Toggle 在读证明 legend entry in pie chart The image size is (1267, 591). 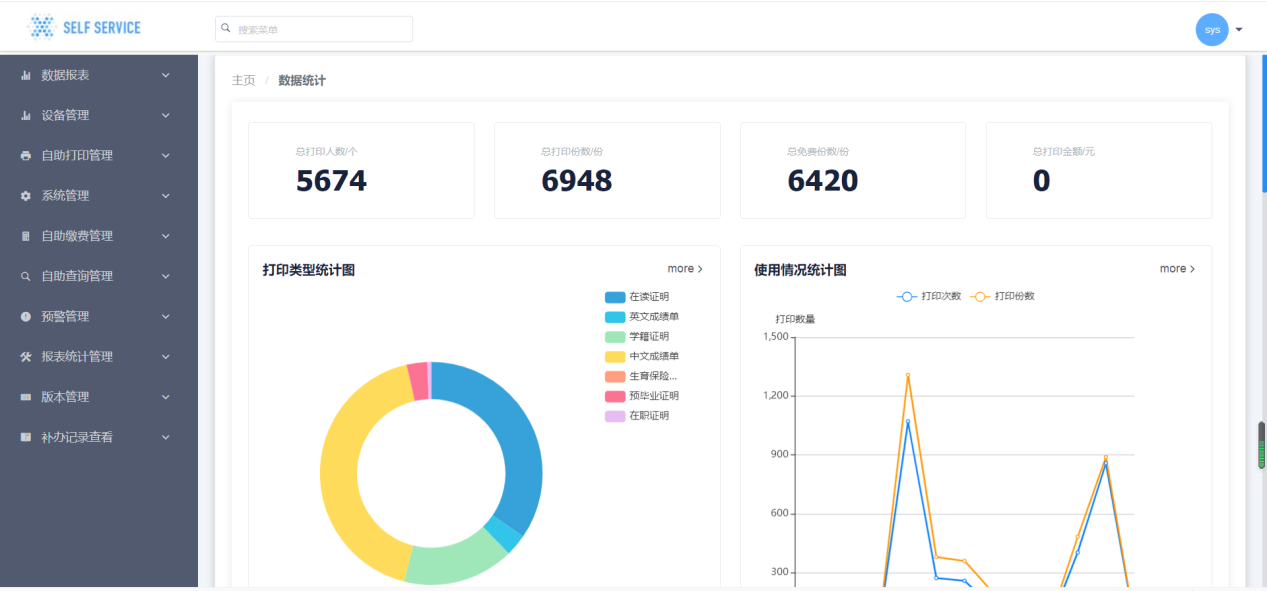pyautogui.click(x=637, y=297)
